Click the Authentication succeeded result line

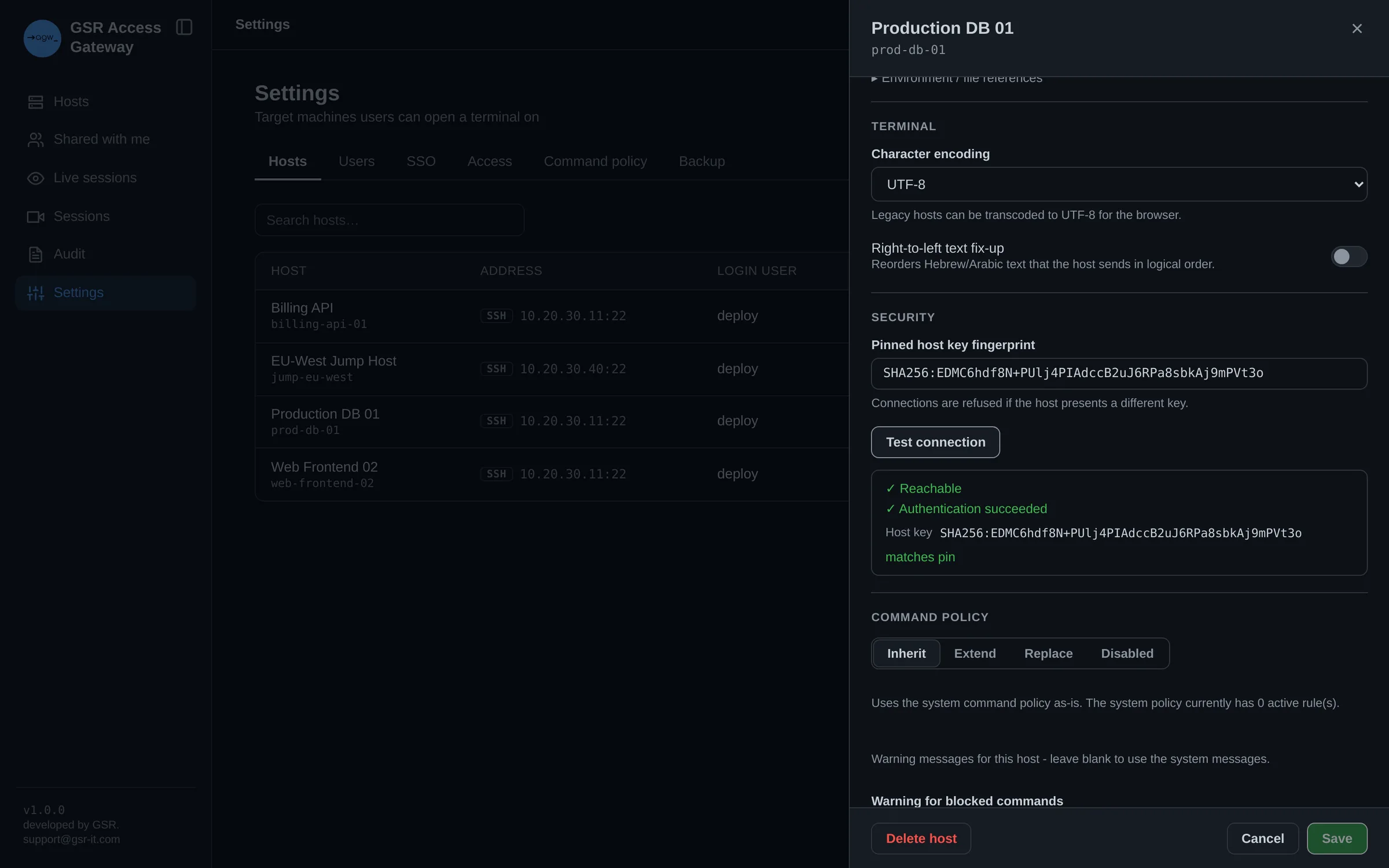click(966, 509)
